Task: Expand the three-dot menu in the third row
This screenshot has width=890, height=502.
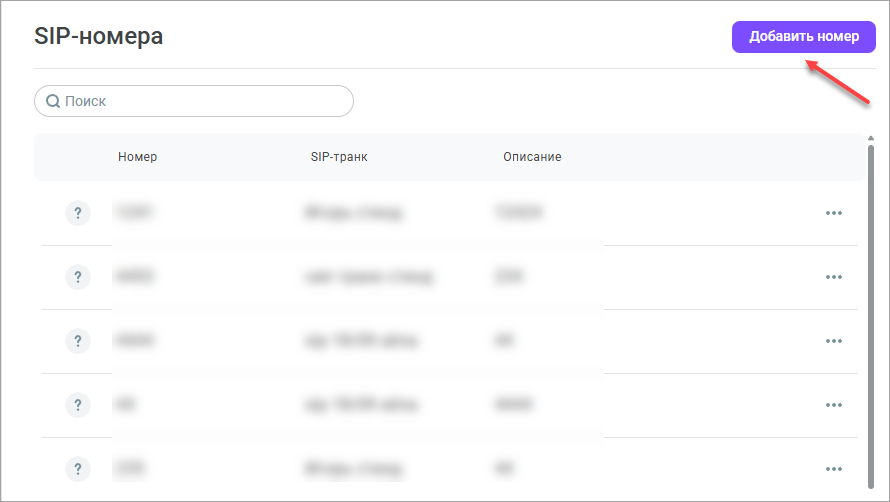Action: click(x=834, y=341)
